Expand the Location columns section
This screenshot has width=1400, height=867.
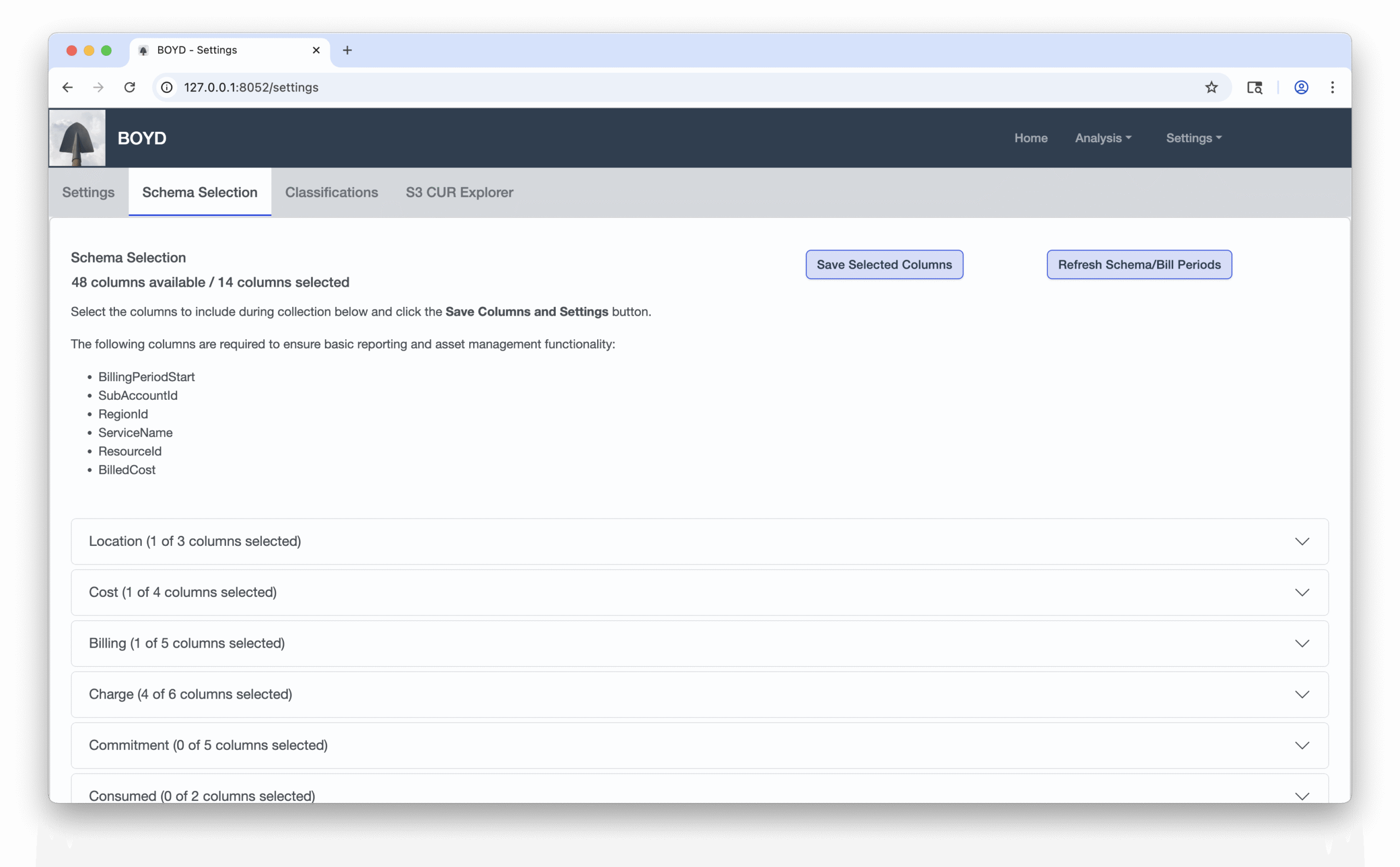click(699, 542)
